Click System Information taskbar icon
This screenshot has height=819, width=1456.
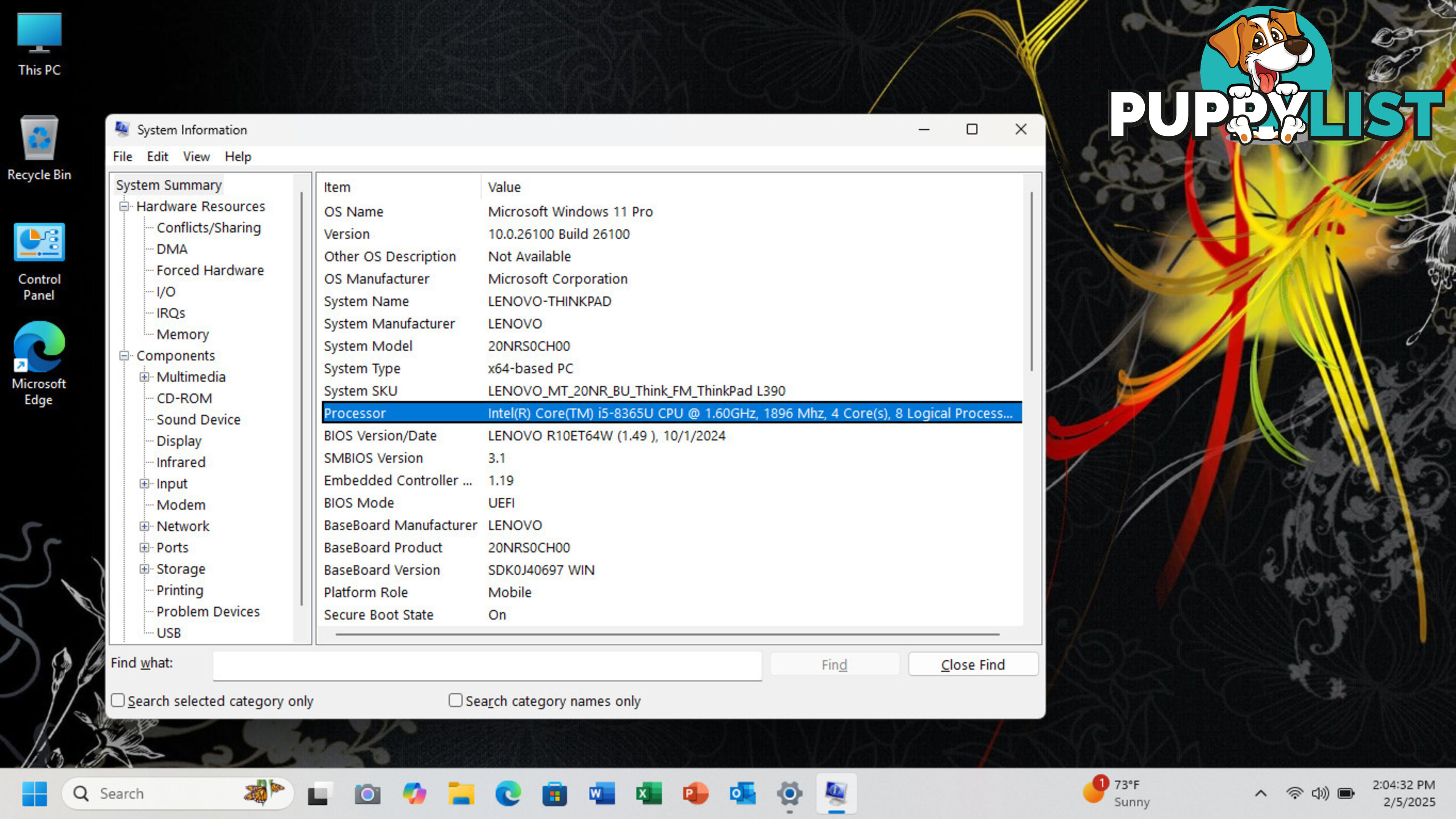coord(836,794)
